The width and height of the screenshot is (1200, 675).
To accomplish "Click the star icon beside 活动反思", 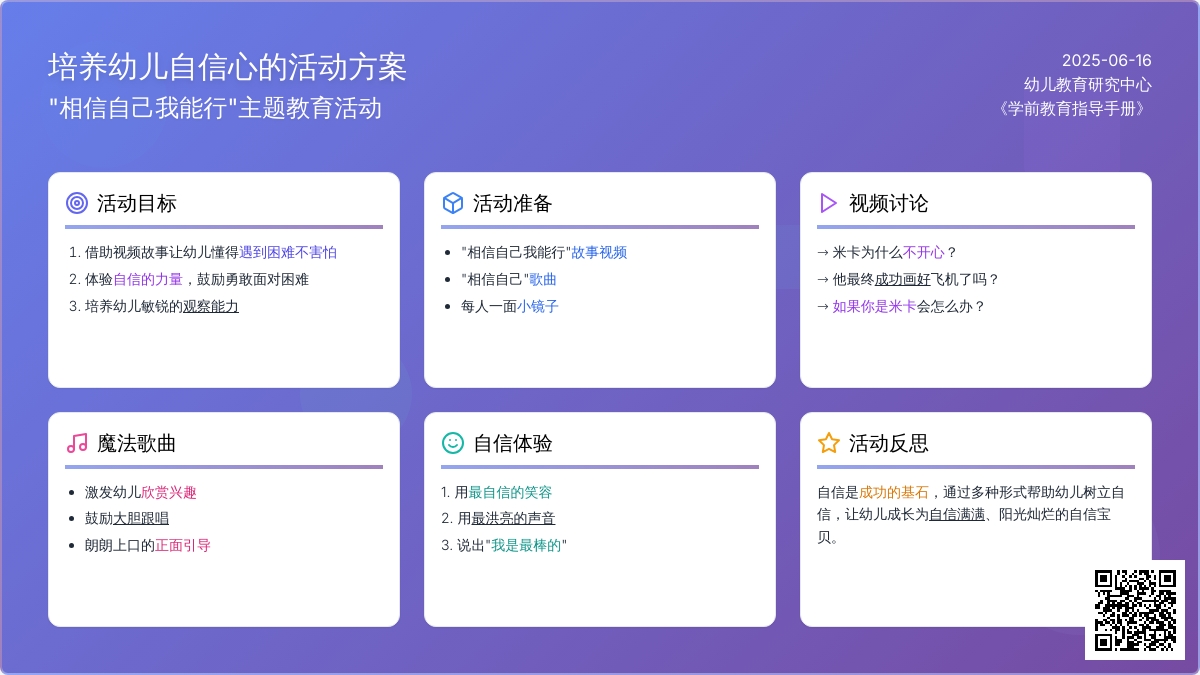I will tap(829, 443).
